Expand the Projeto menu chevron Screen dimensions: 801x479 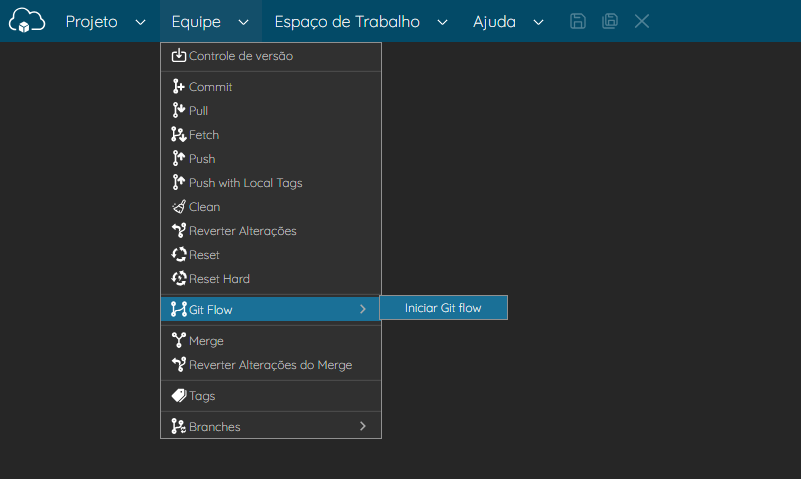pos(140,22)
